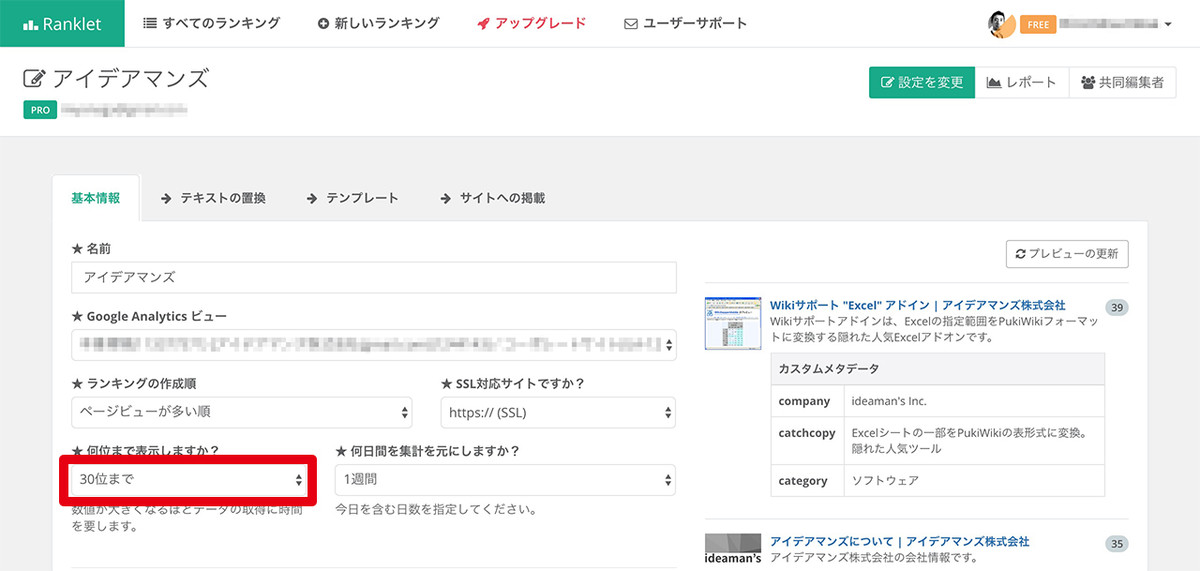This screenshot has width=1200, height=571.
Task: Click the company row label
Action: tap(805, 401)
